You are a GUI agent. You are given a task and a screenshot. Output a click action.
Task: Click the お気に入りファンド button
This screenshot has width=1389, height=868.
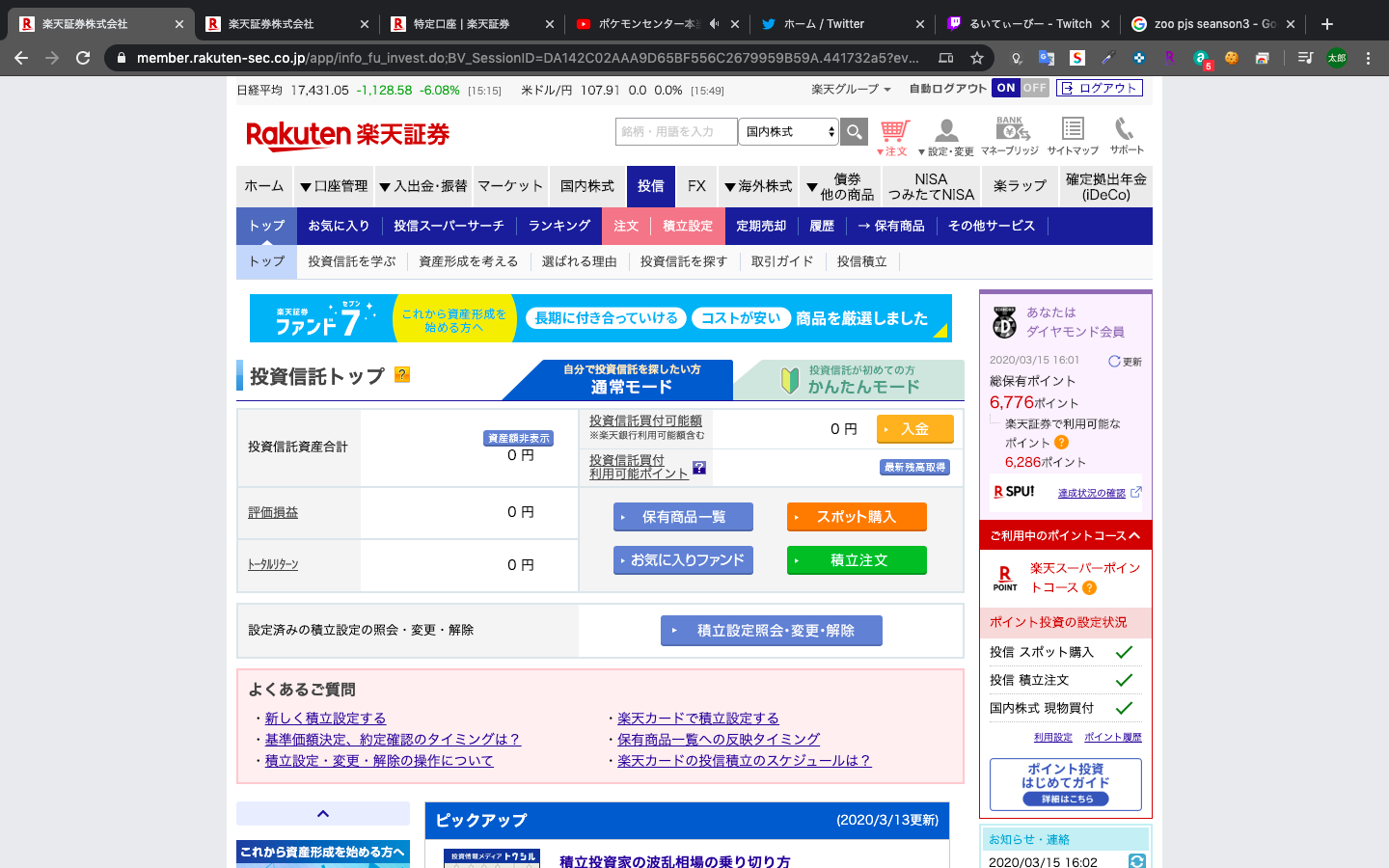(683, 560)
